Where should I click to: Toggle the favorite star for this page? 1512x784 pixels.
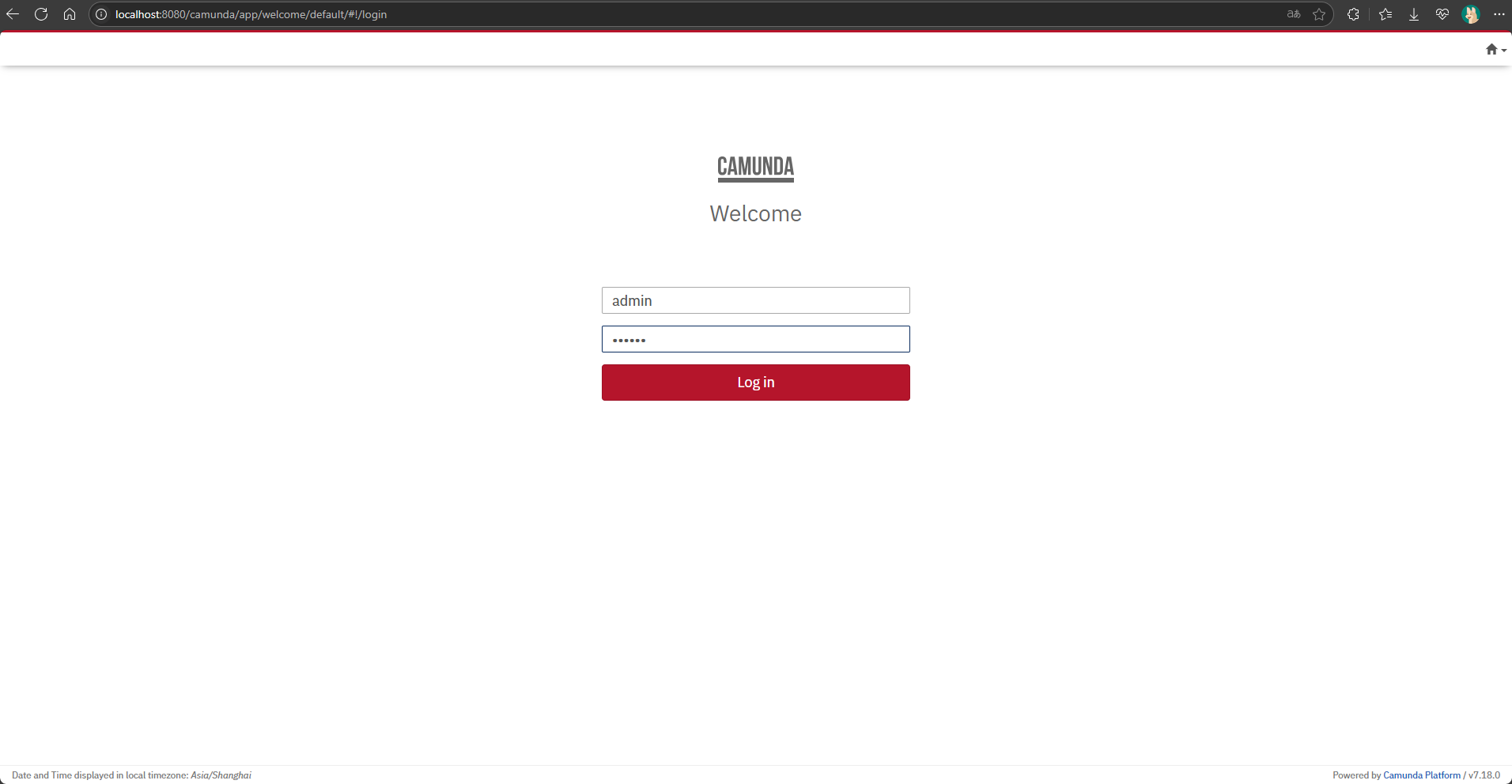tap(1320, 14)
